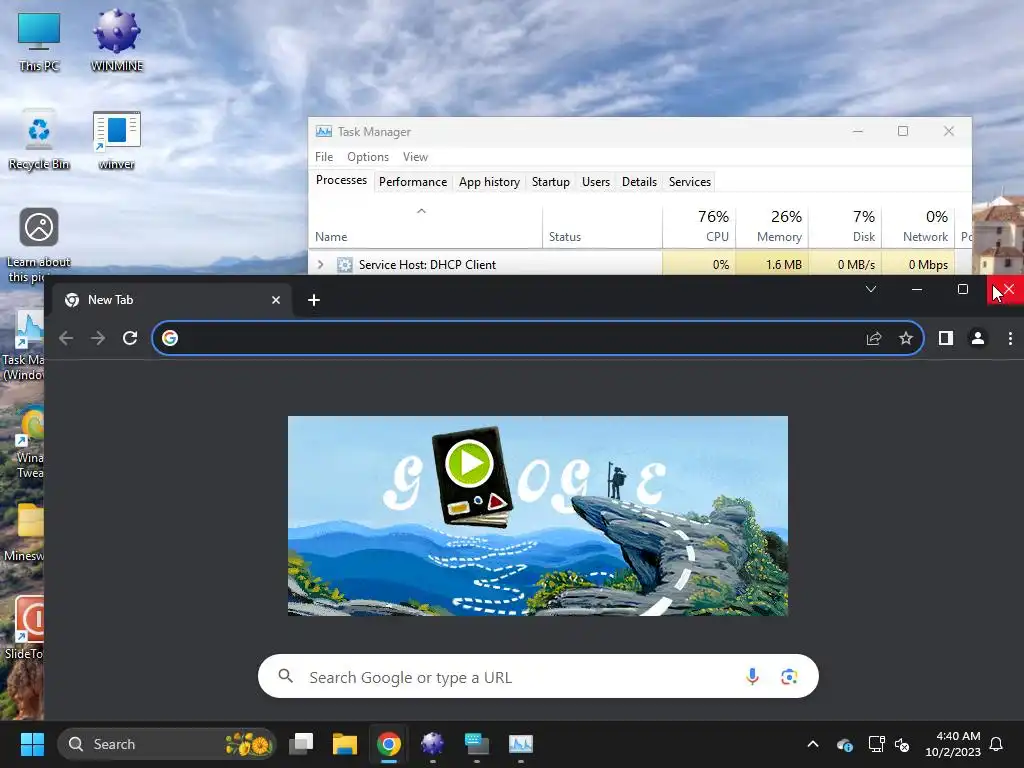This screenshot has width=1024, height=768.
Task: Expand Service Host: DHCP Client row
Action: point(320,264)
